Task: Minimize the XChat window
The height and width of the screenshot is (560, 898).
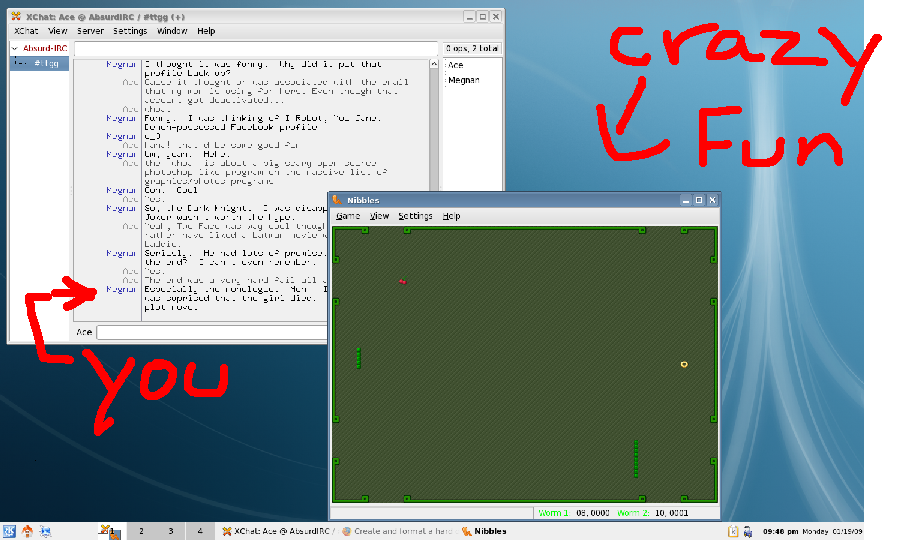Action: (x=470, y=17)
